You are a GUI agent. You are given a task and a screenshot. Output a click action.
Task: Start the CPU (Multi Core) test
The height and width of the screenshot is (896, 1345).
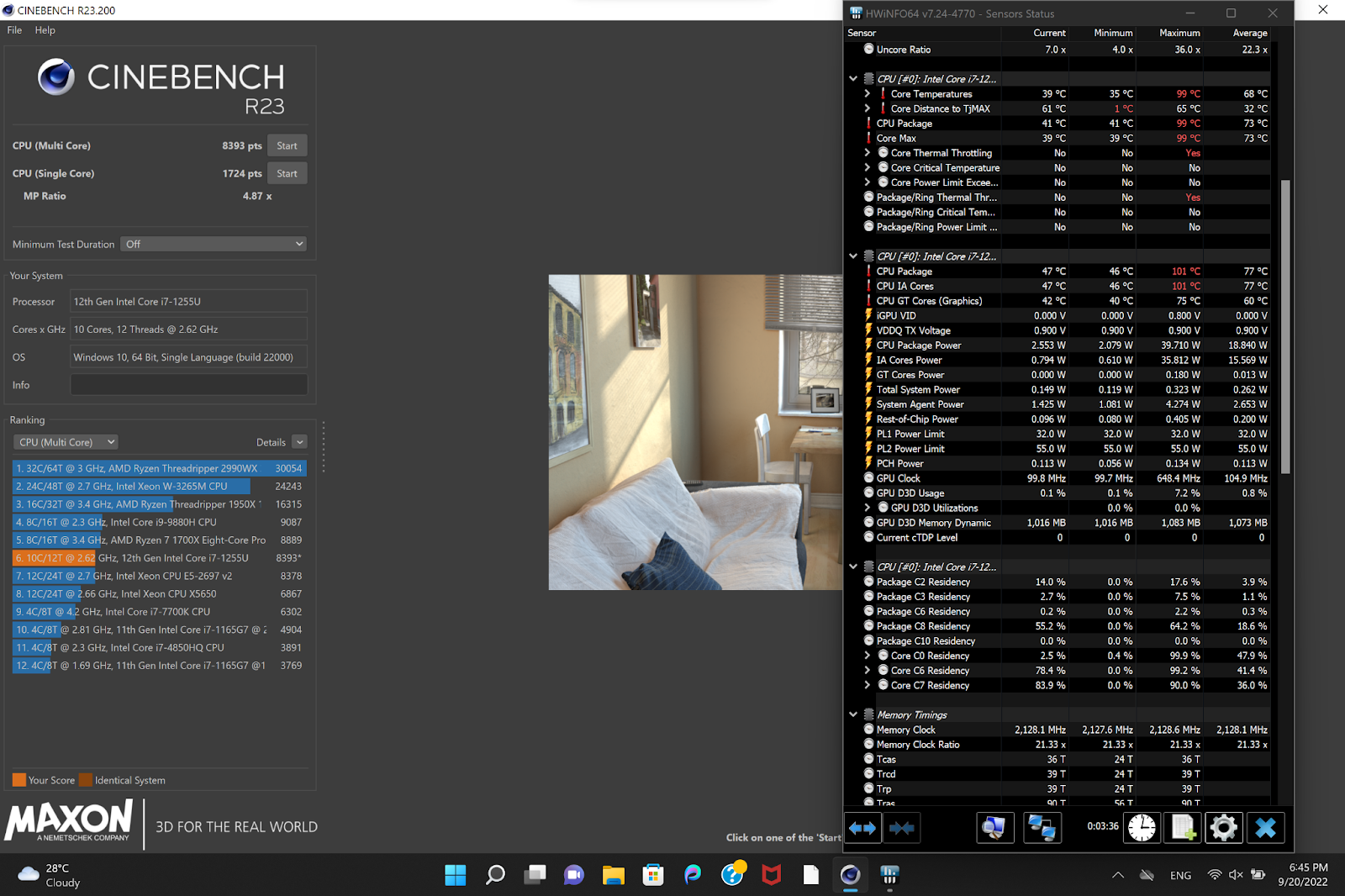287,145
